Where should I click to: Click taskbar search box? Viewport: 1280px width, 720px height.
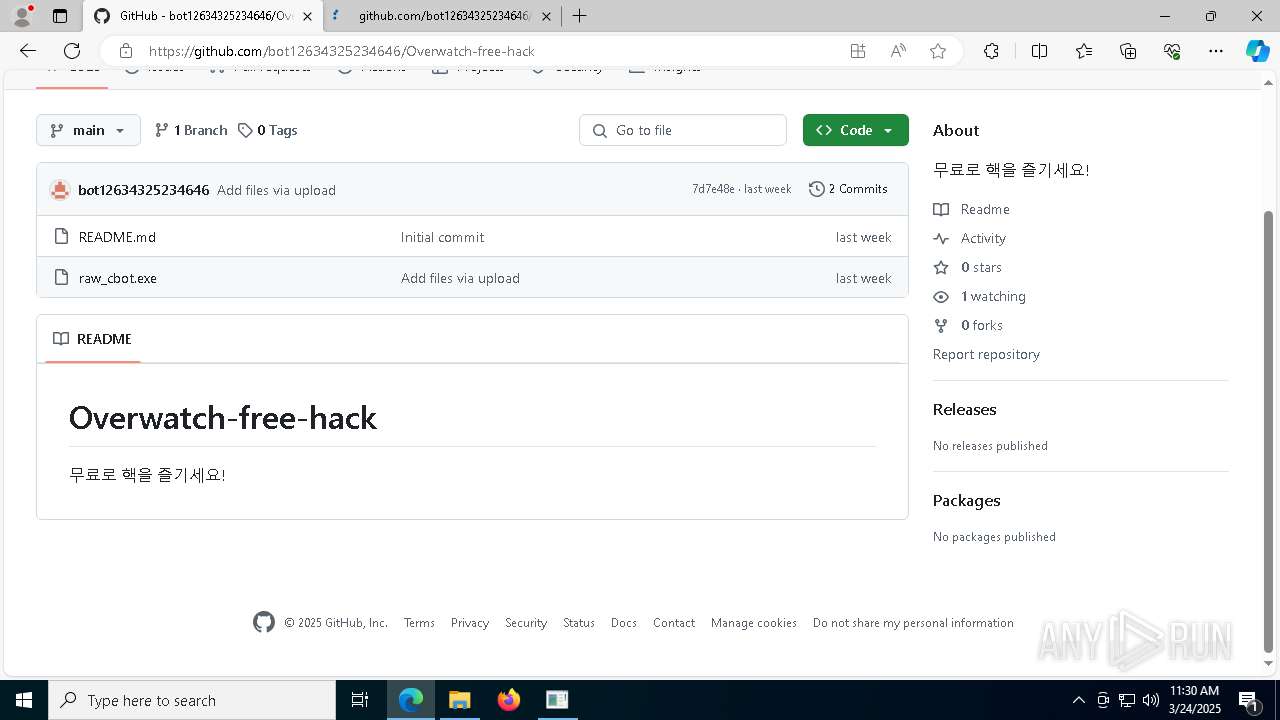point(192,700)
